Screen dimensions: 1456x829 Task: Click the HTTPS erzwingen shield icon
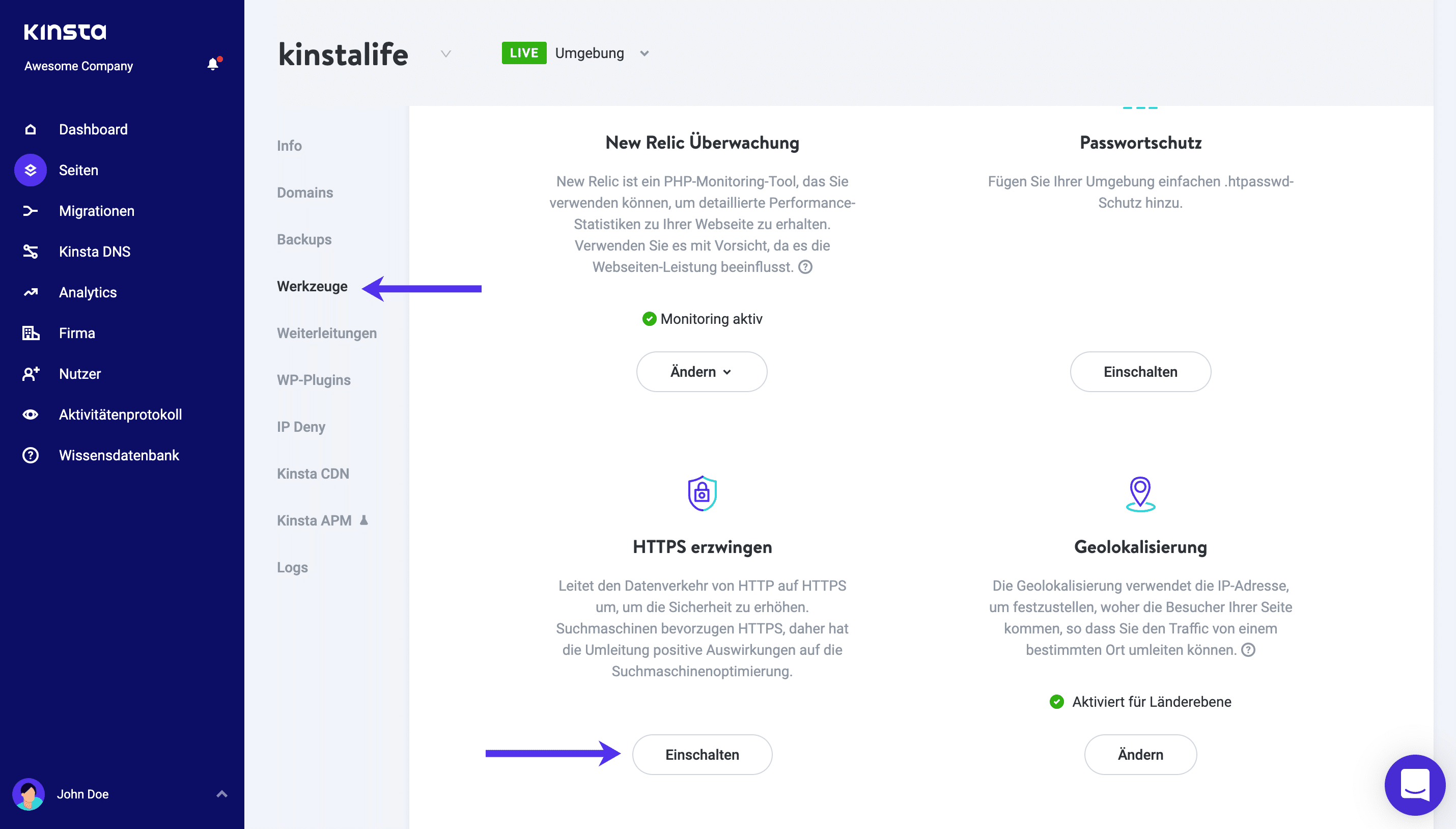coord(701,492)
